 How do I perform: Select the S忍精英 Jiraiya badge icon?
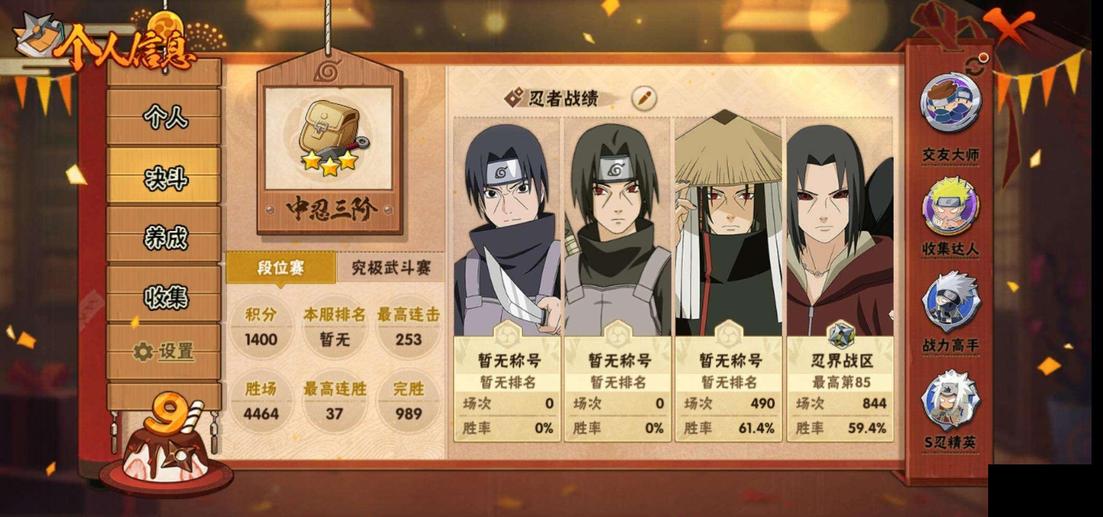950,400
